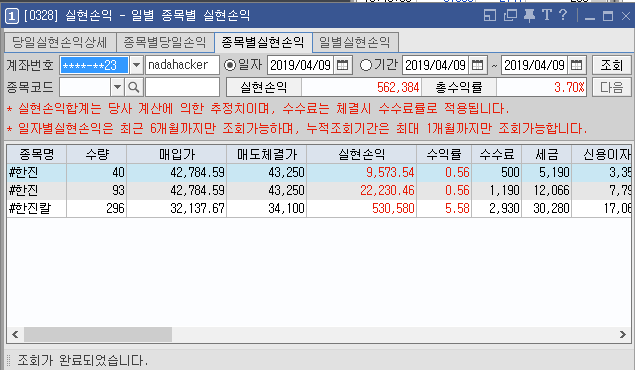Switch to the 일별실현손익 tab
This screenshot has width=635, height=370.
pyautogui.click(x=355, y=42)
